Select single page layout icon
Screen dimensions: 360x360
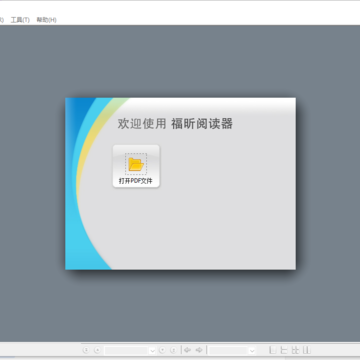[x=273, y=350]
